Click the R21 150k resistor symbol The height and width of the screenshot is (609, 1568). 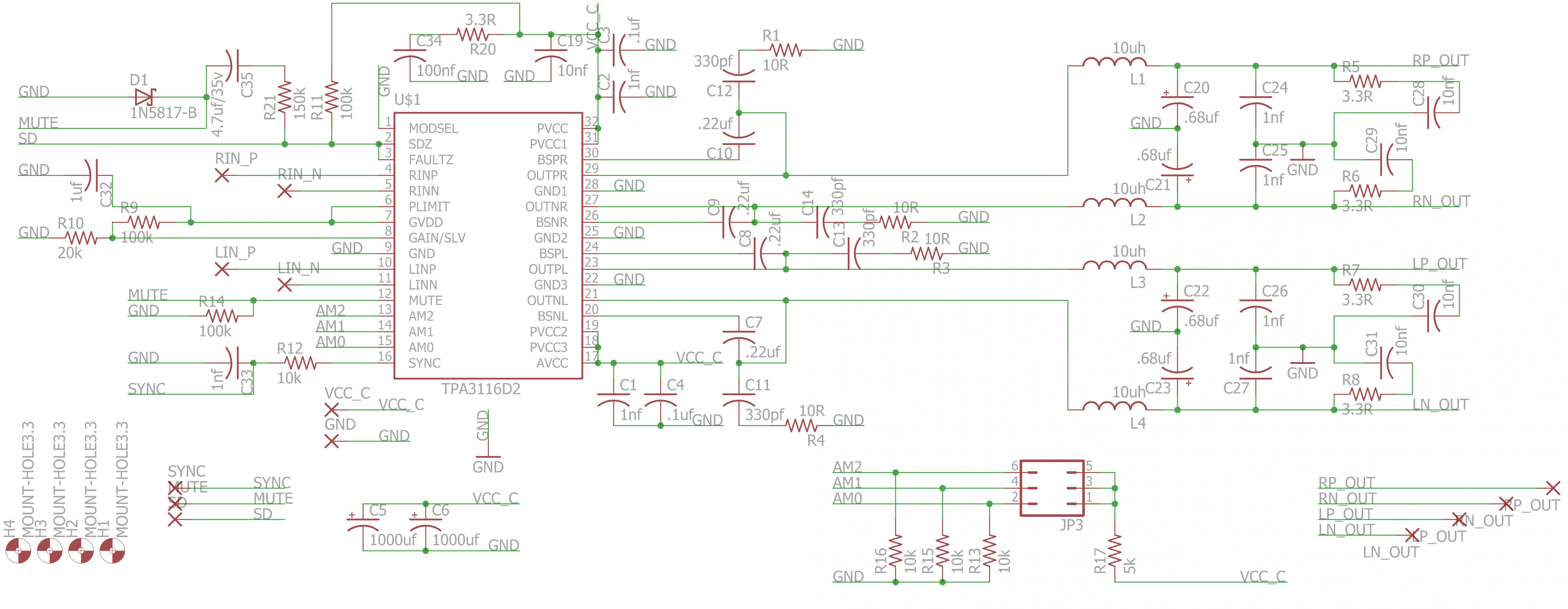[284, 97]
